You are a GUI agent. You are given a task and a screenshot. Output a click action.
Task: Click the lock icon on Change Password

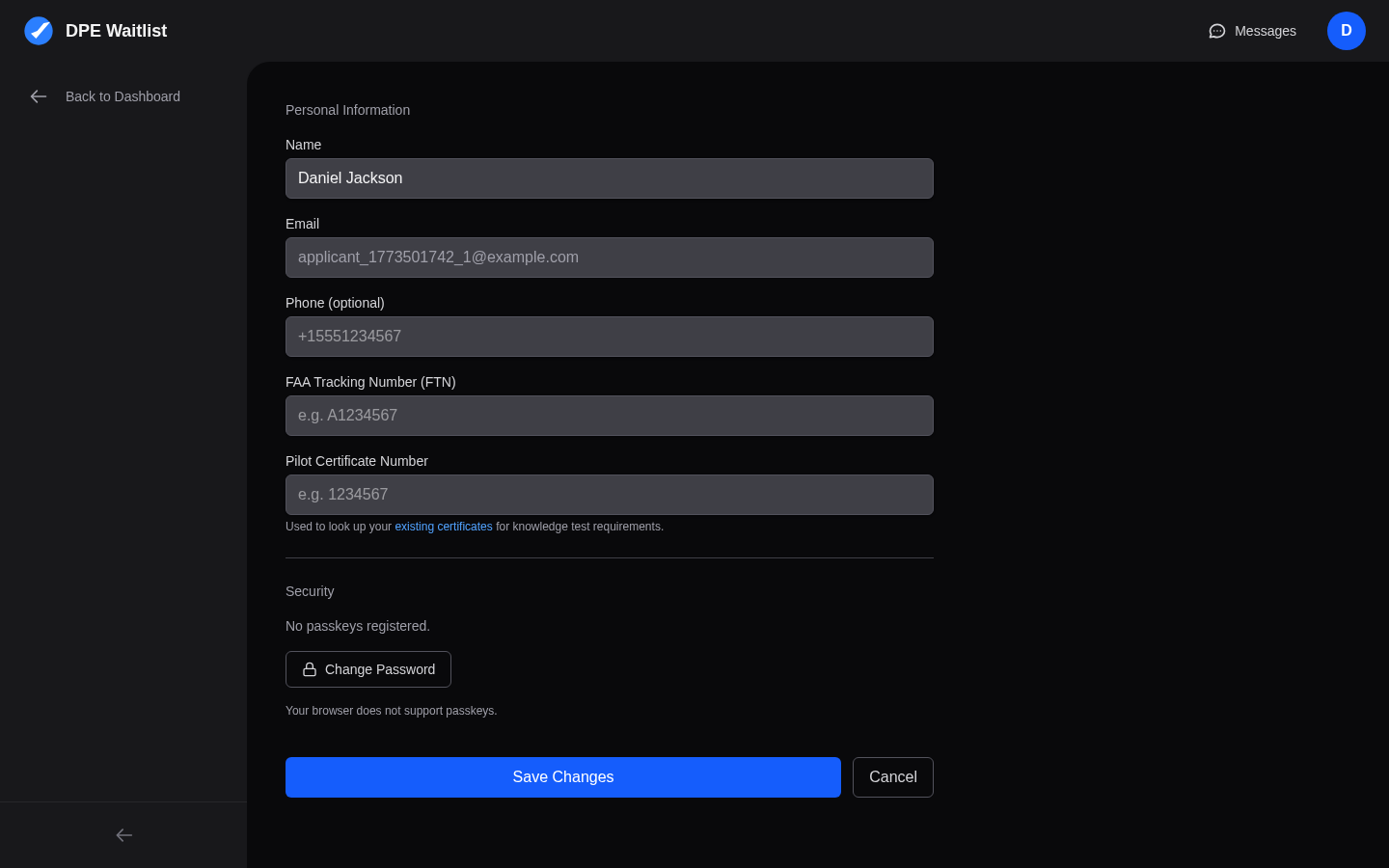point(310,668)
